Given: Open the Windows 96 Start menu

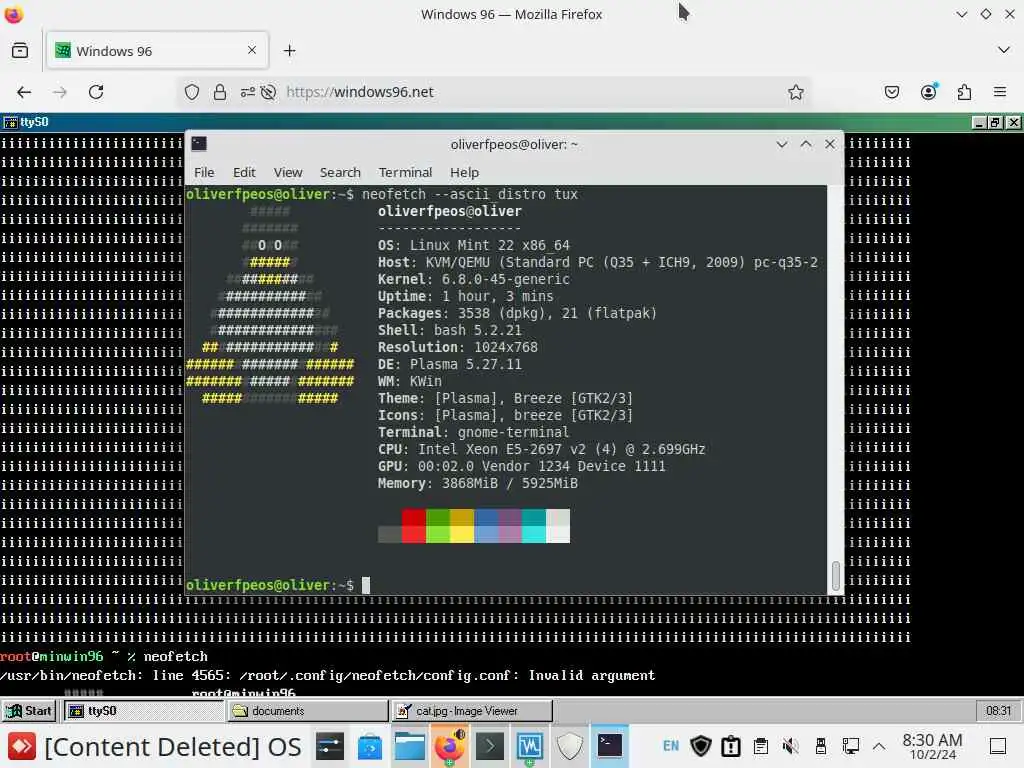Looking at the screenshot, I should (29, 711).
